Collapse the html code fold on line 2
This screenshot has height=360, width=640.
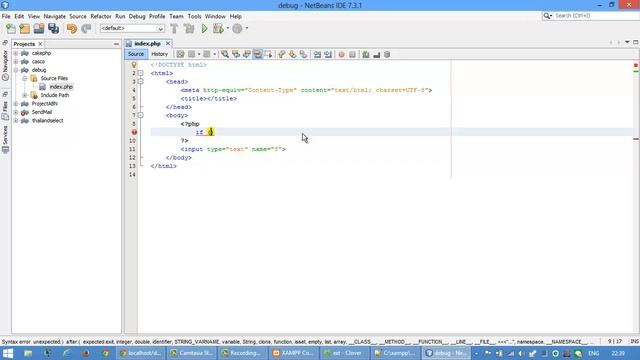tap(140, 73)
